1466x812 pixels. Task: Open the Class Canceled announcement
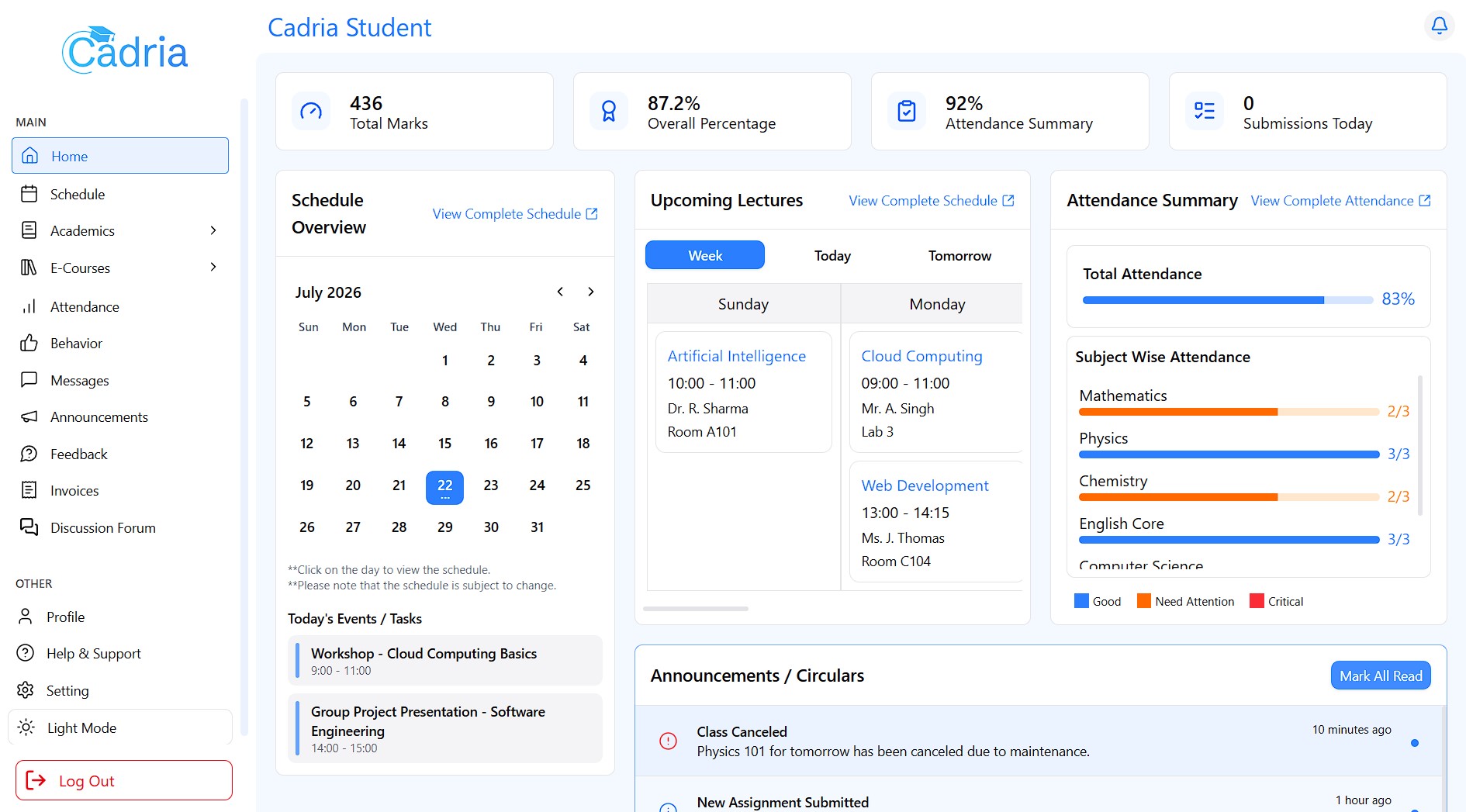click(1039, 741)
